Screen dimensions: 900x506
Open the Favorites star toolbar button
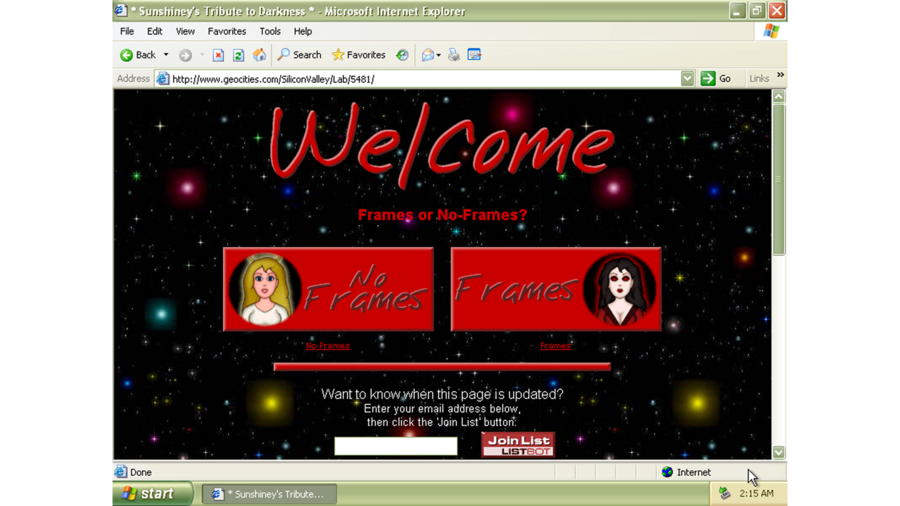point(359,55)
